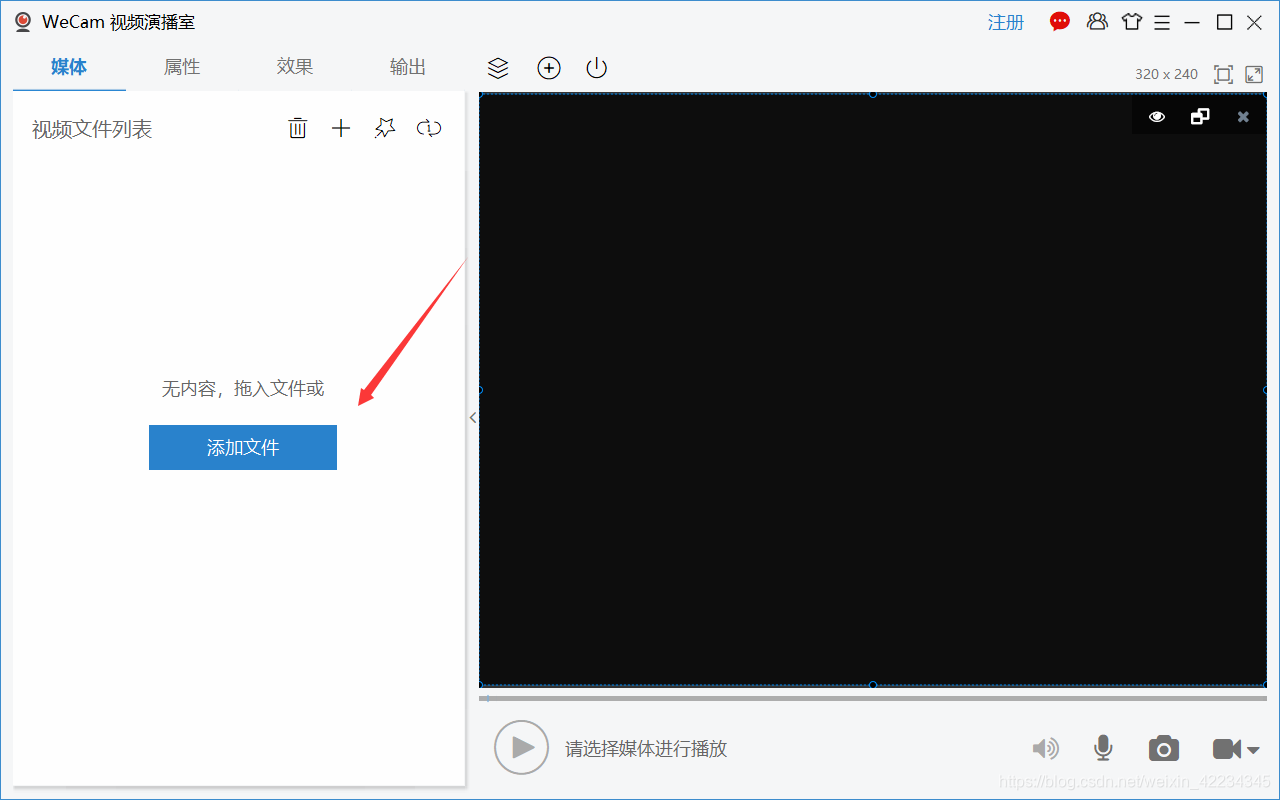Screen dimensions: 1280x800
Task: Take a snapshot with the camera icon
Action: coord(1164,748)
